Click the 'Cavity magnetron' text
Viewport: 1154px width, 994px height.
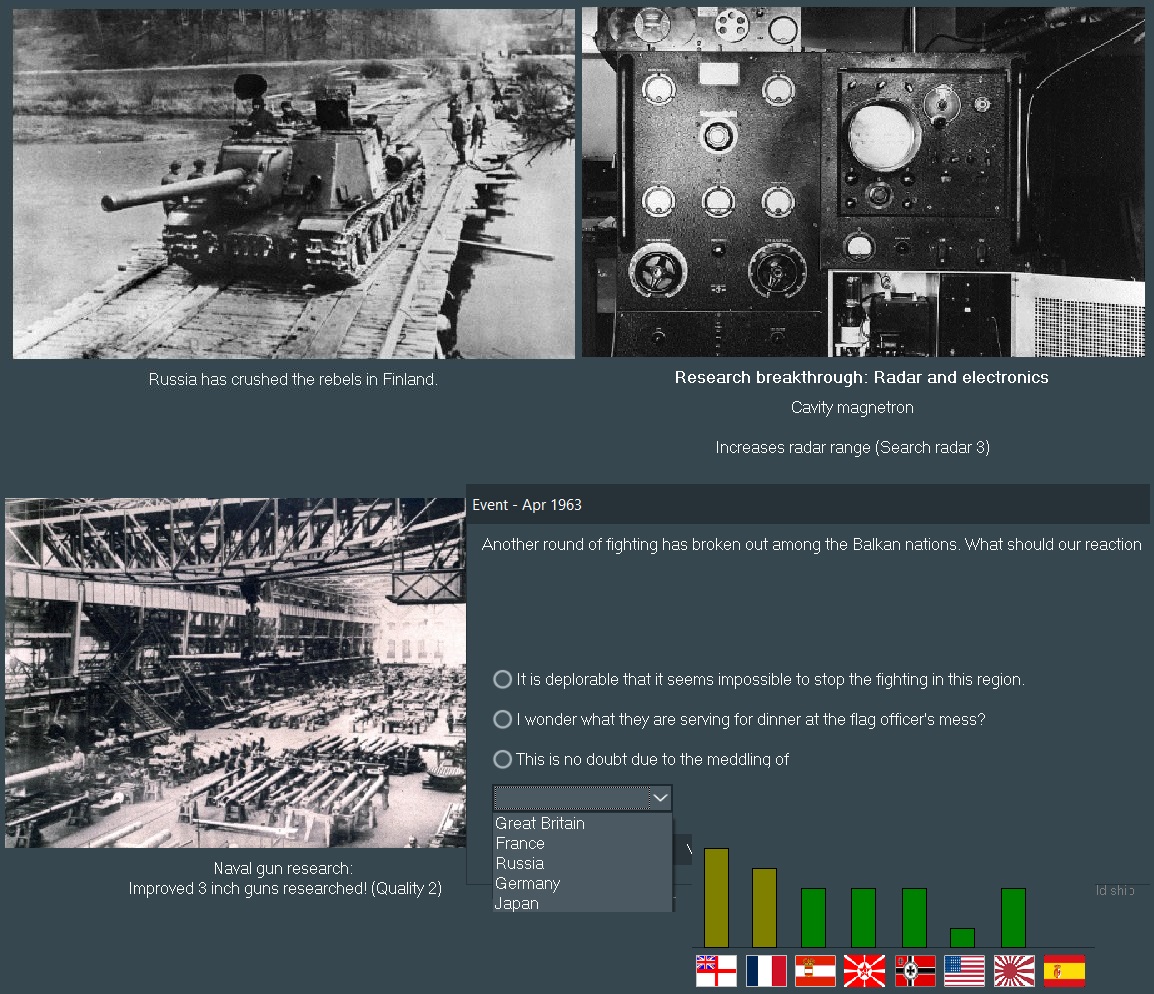(852, 408)
